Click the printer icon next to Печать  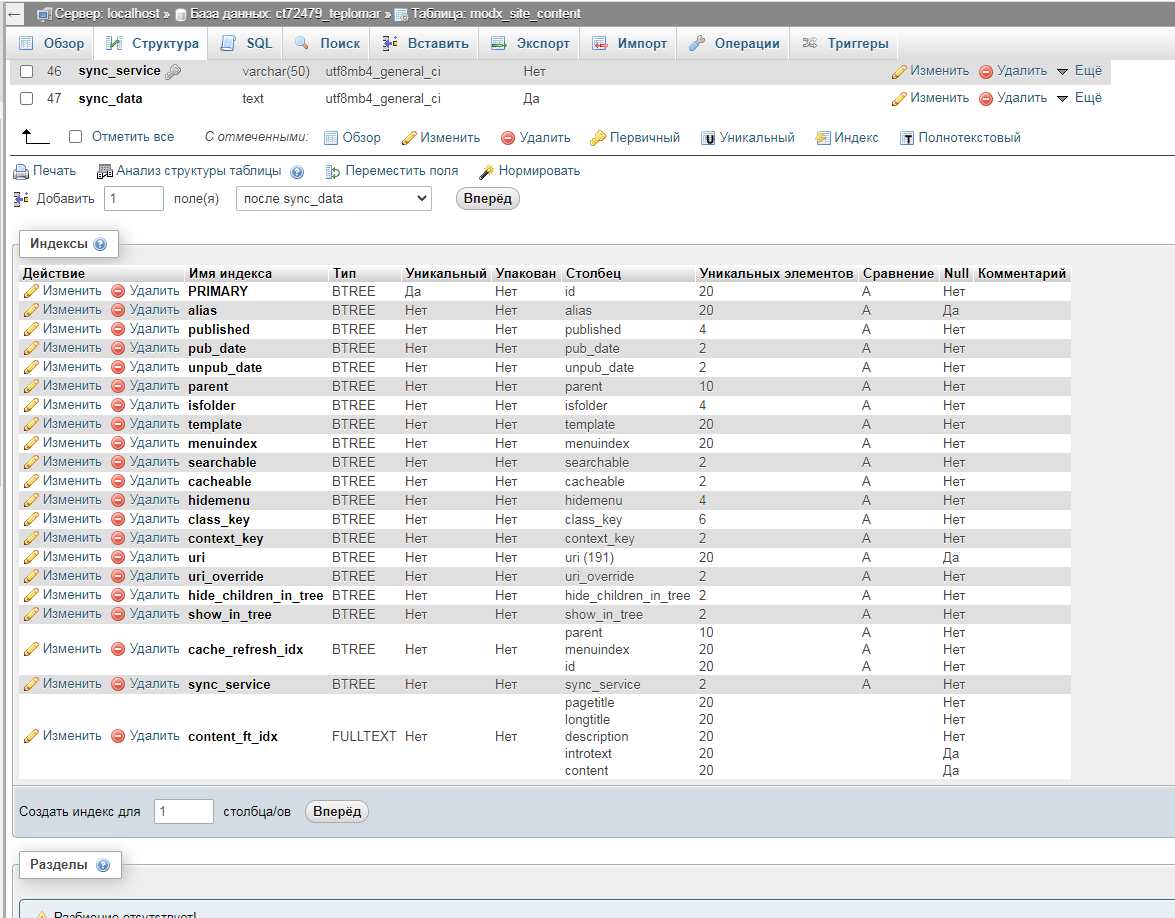(21, 172)
